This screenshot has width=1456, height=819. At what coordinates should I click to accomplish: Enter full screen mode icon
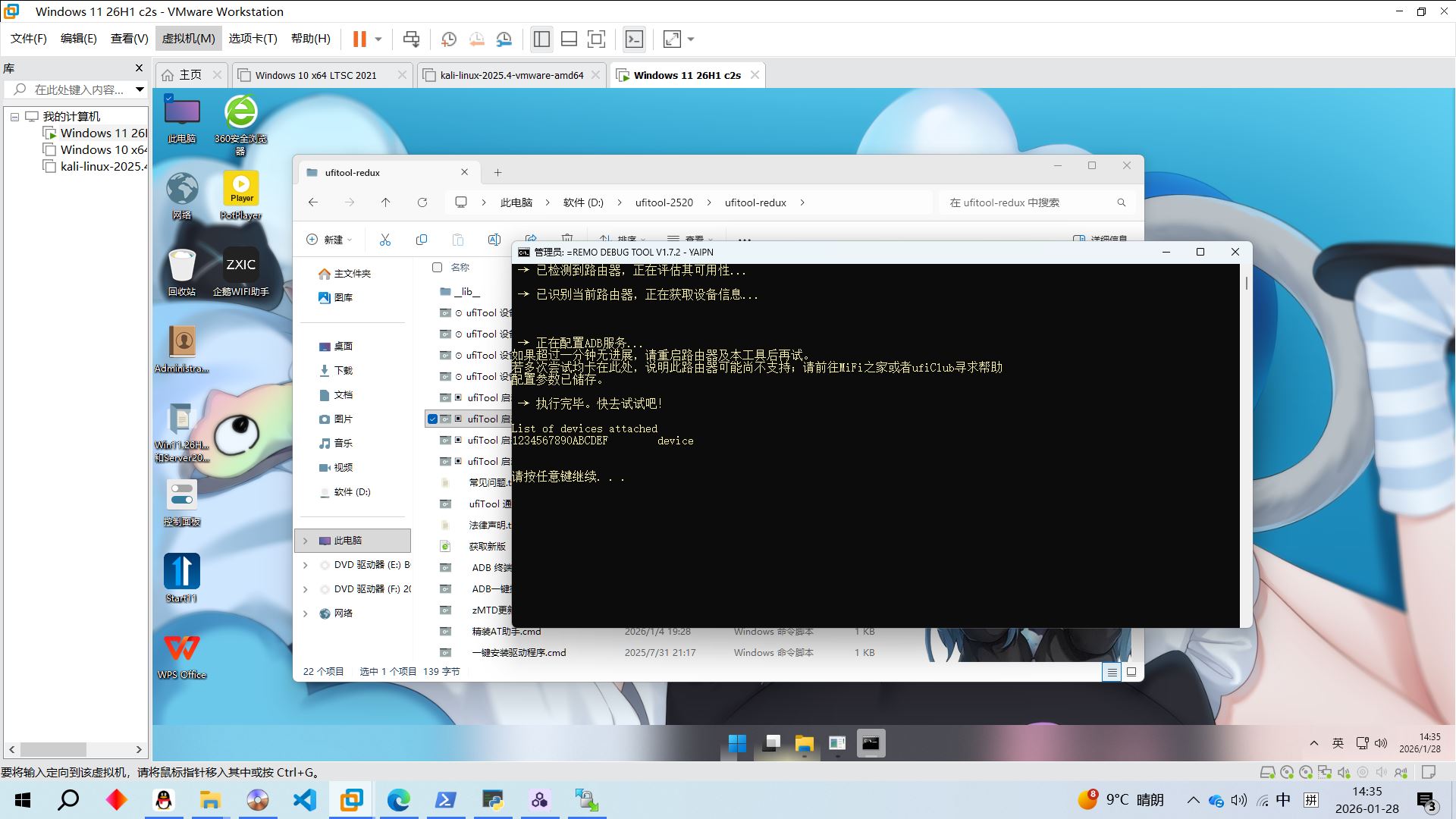click(x=597, y=39)
